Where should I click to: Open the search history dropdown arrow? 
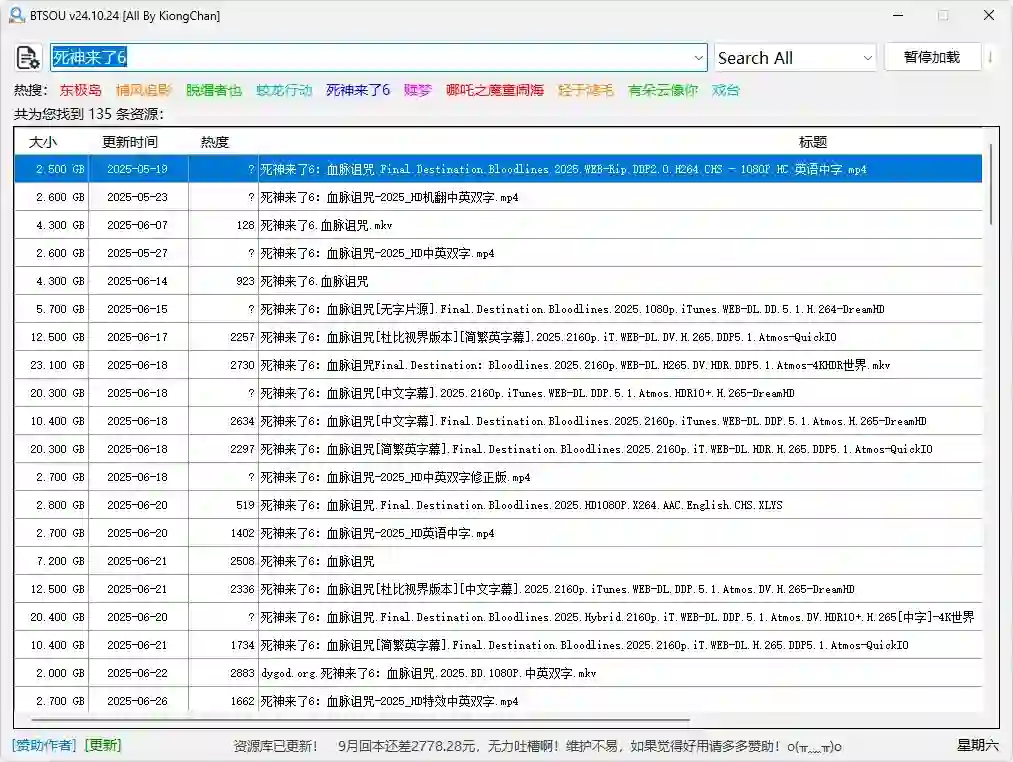click(x=698, y=58)
